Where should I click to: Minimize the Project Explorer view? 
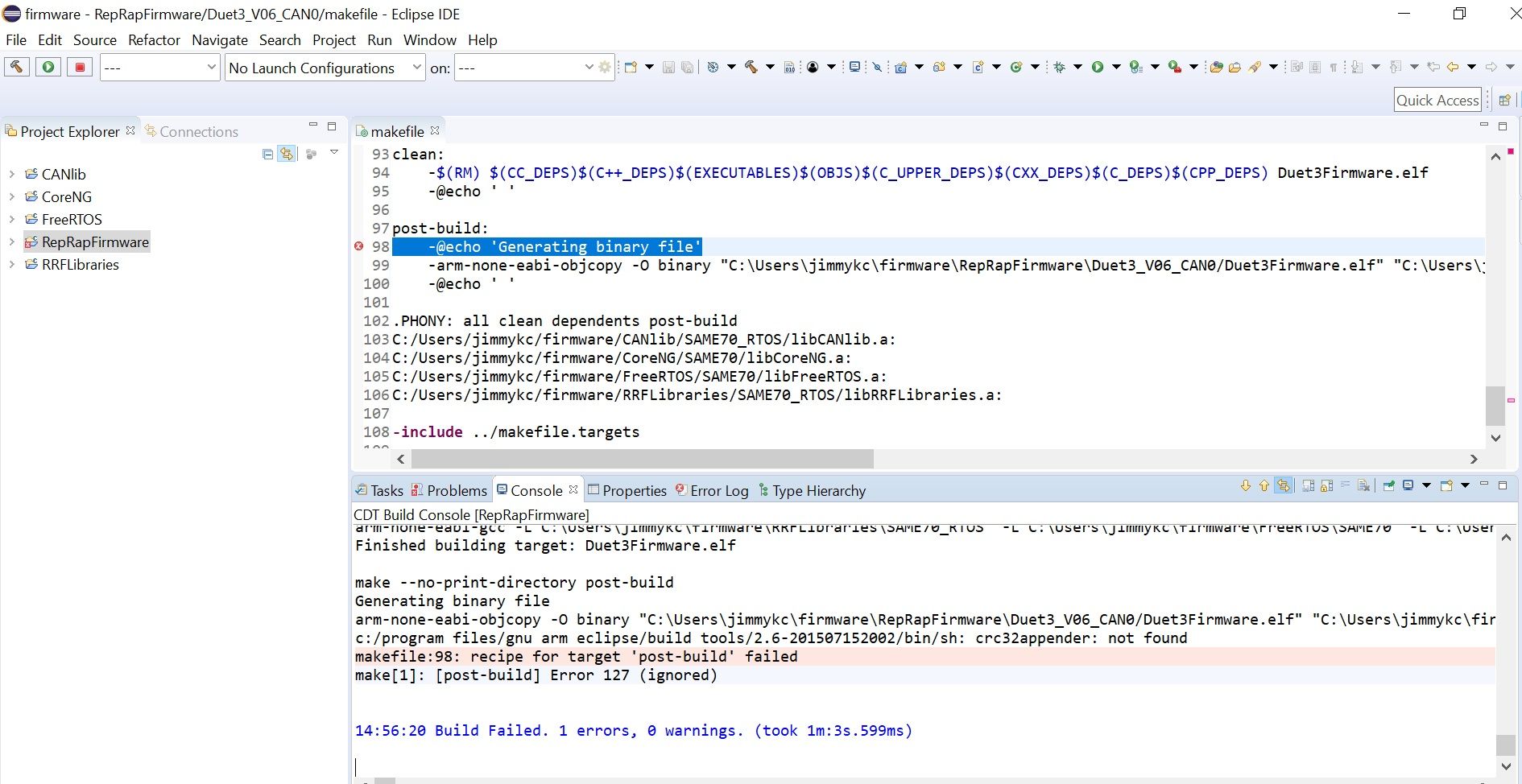click(x=313, y=126)
